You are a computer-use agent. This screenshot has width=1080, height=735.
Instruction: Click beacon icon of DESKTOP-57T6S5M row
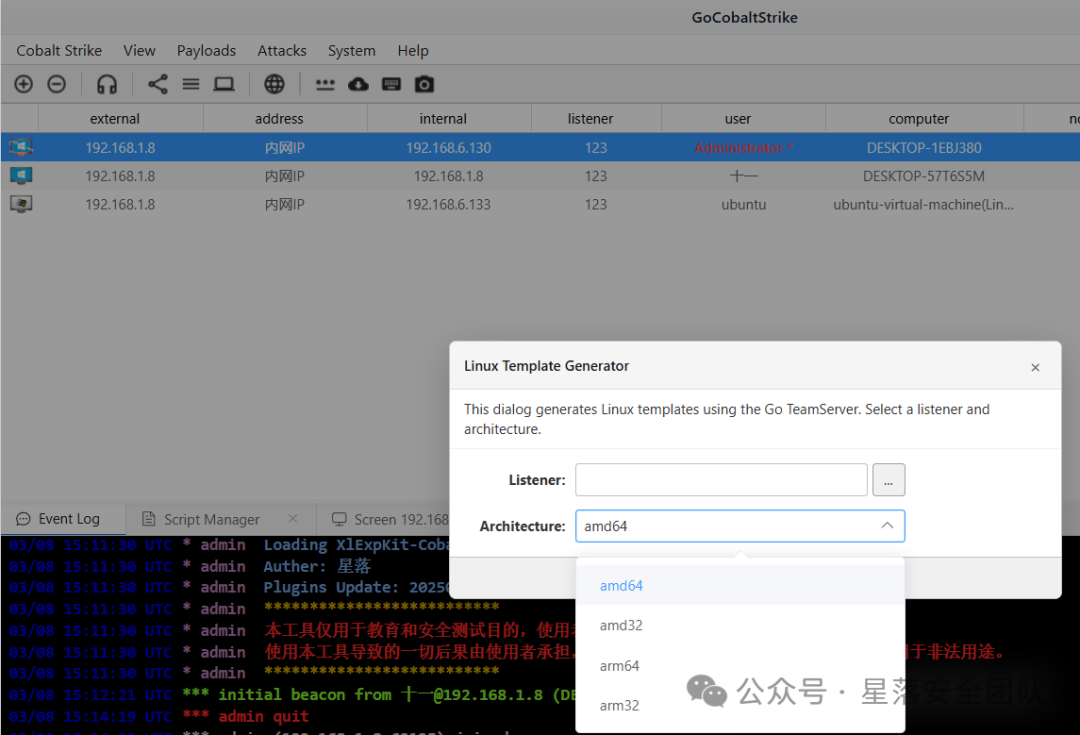pyautogui.click(x=21, y=176)
